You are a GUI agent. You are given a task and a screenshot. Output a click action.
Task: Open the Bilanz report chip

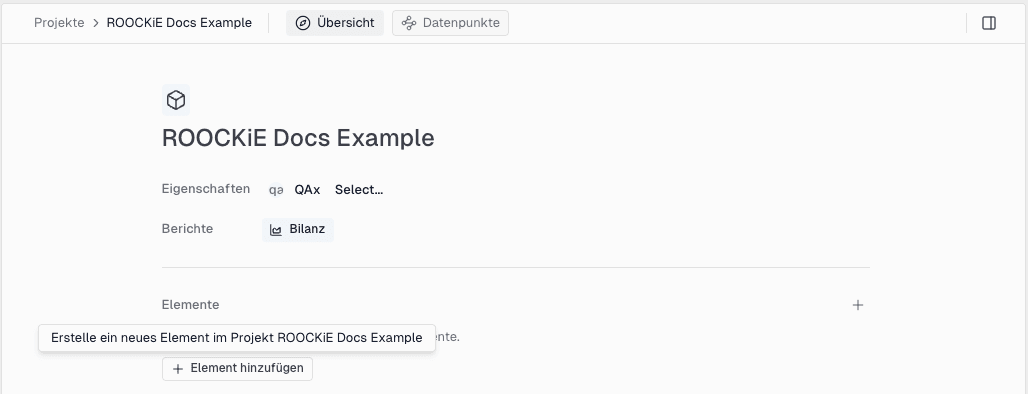(x=298, y=230)
